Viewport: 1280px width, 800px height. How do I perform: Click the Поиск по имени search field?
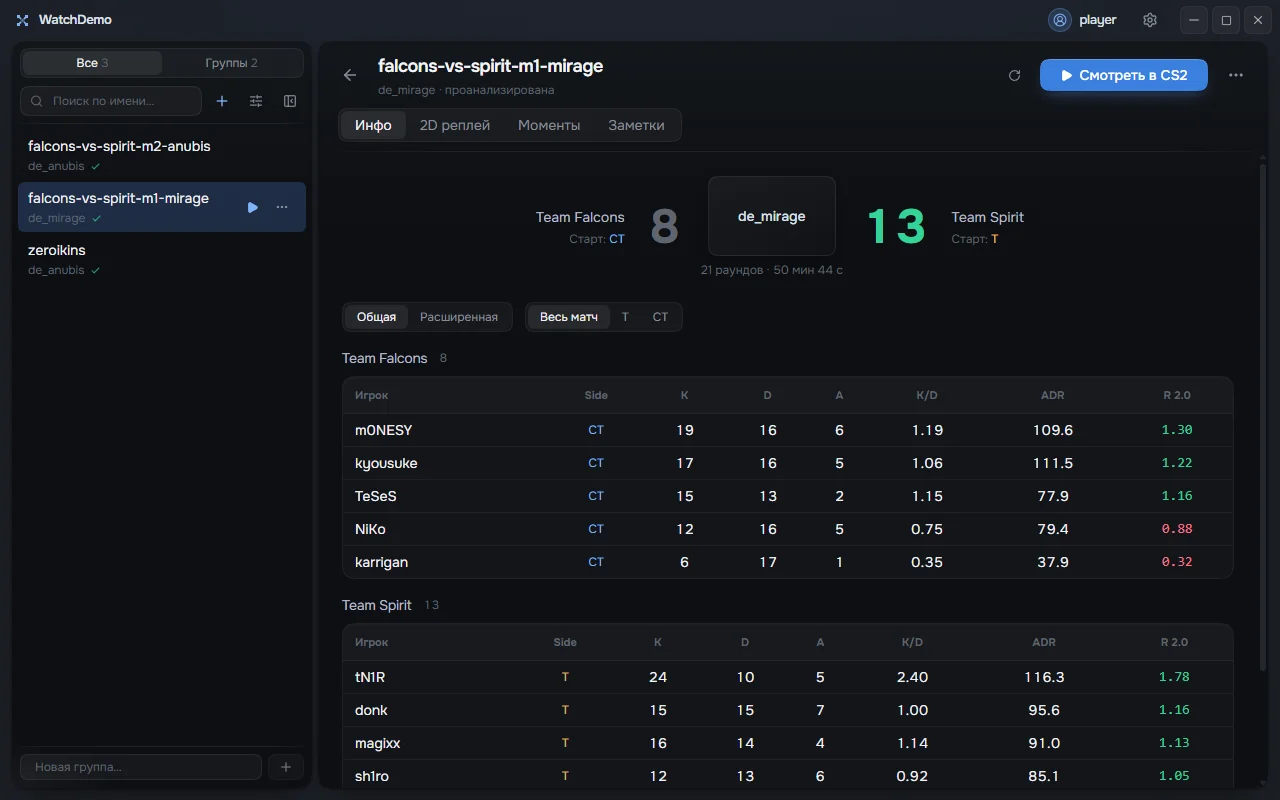[x=111, y=101]
